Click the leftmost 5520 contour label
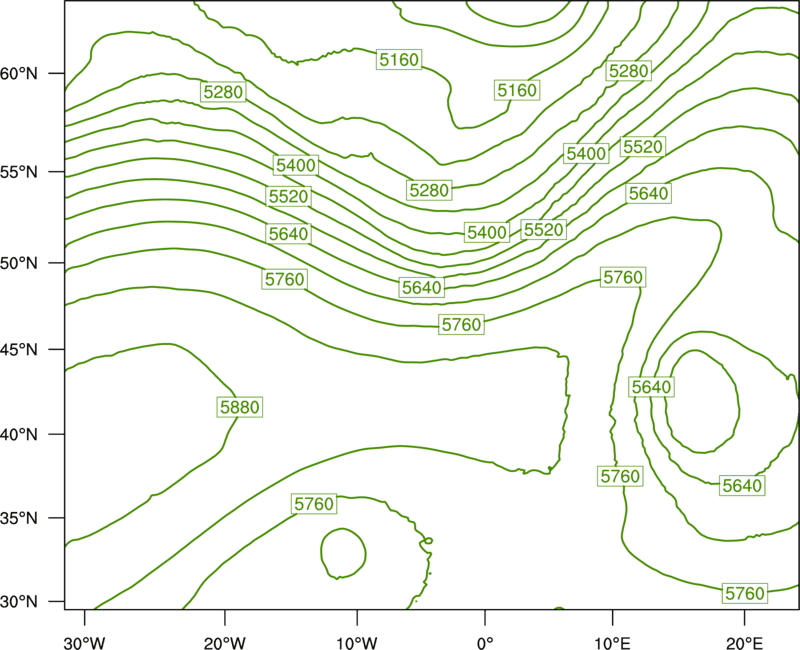800x650 pixels. (289, 196)
